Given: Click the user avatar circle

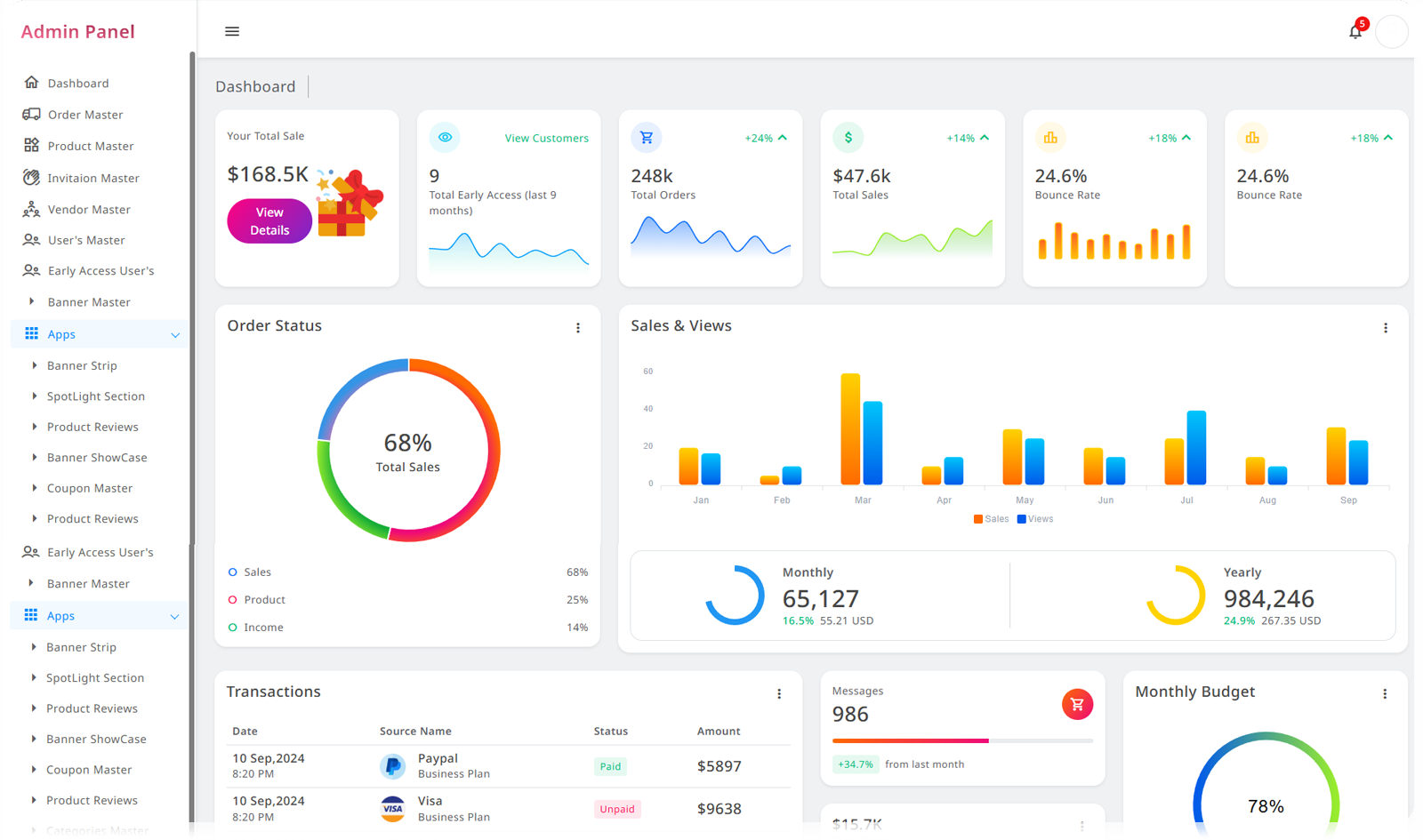Looking at the screenshot, I should click(1391, 32).
